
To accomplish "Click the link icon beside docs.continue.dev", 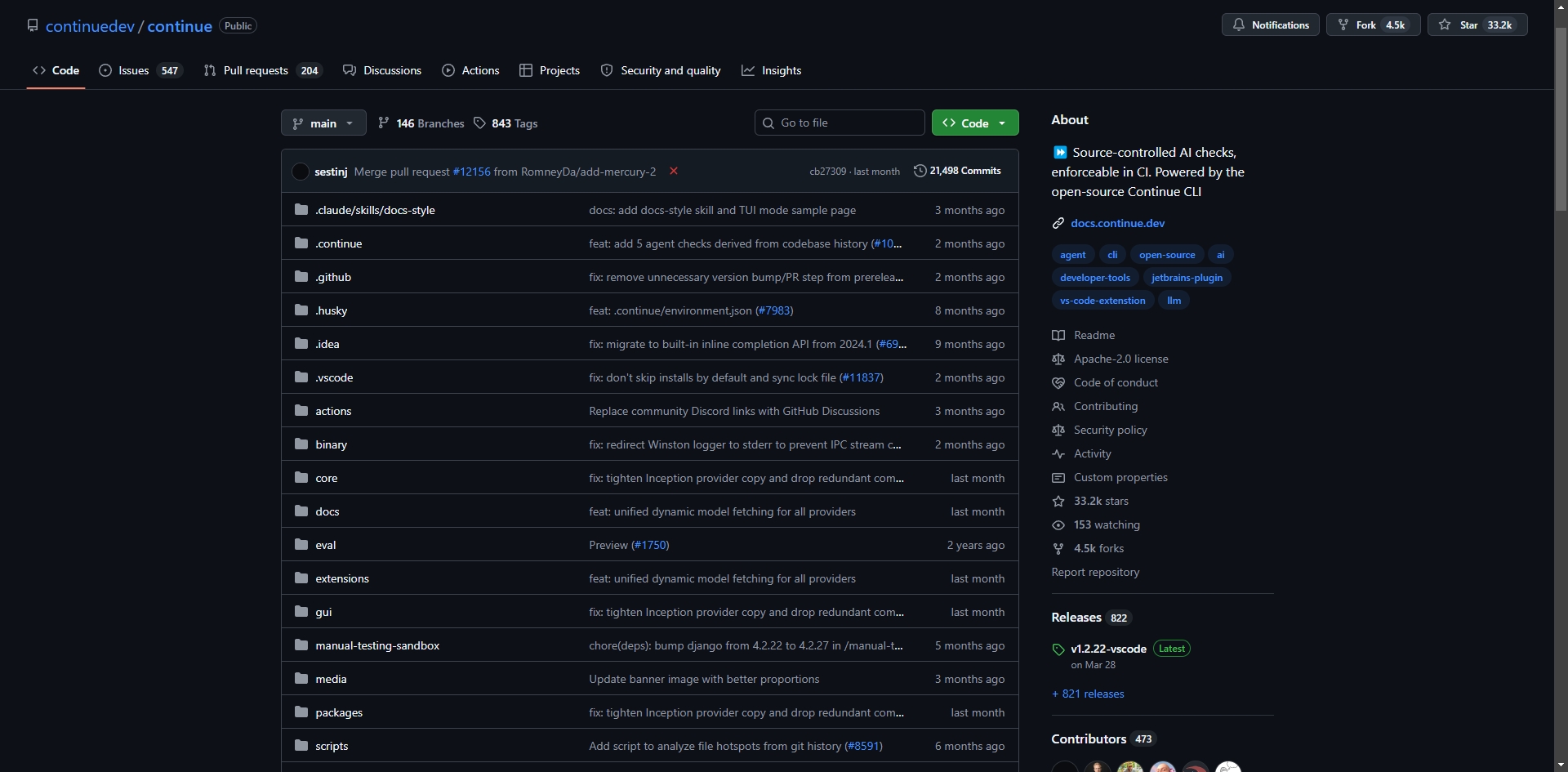I will [1058, 223].
